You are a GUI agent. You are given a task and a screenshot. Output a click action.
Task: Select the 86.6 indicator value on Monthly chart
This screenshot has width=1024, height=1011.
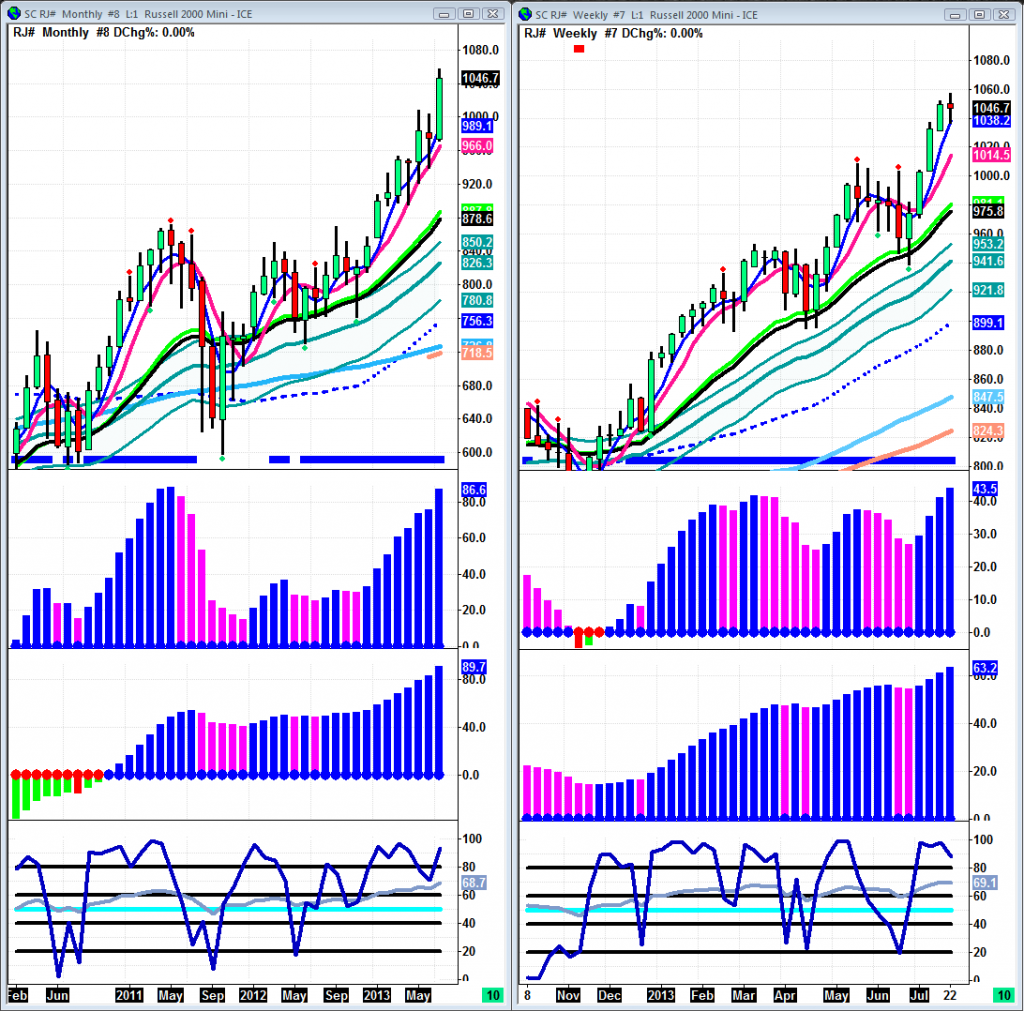click(474, 490)
